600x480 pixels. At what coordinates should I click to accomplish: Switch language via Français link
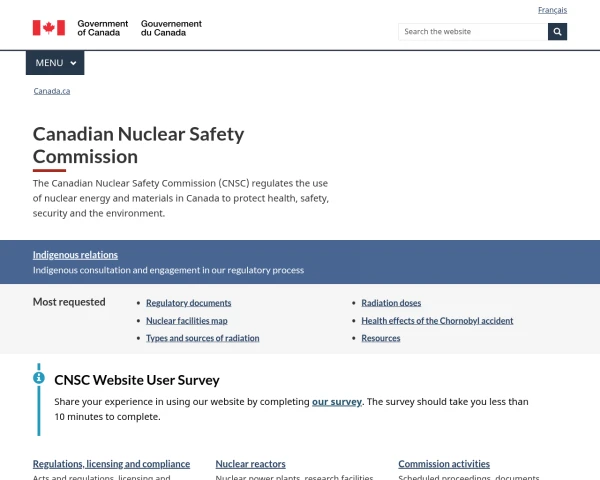552,10
